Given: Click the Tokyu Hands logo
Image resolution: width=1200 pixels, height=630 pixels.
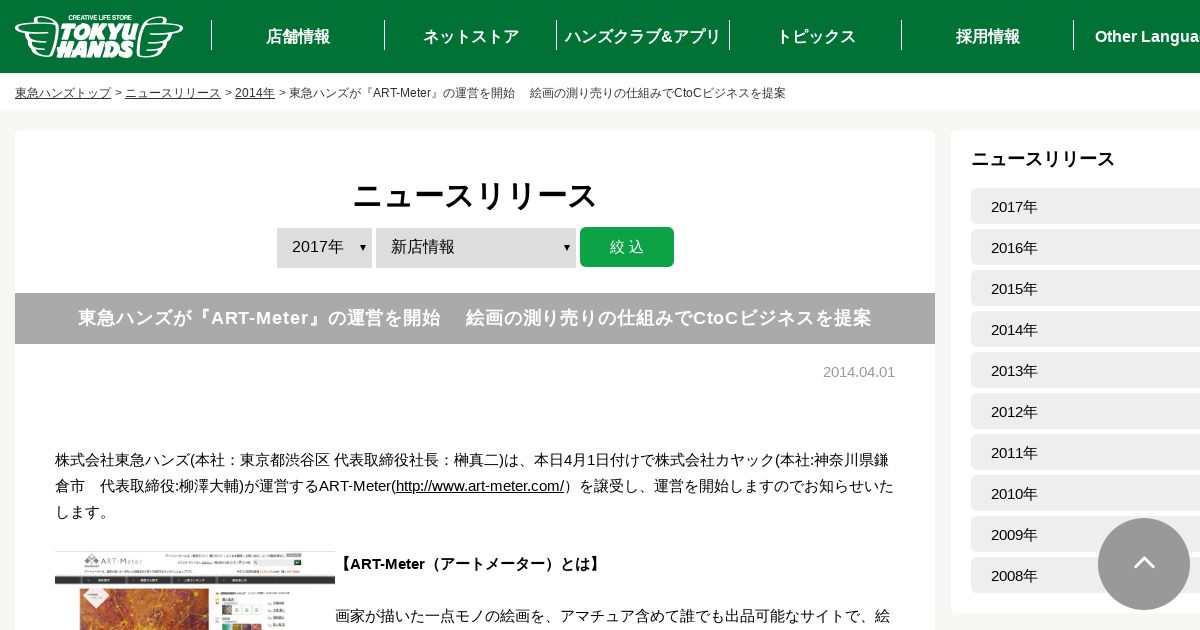Looking at the screenshot, I should pos(99,36).
